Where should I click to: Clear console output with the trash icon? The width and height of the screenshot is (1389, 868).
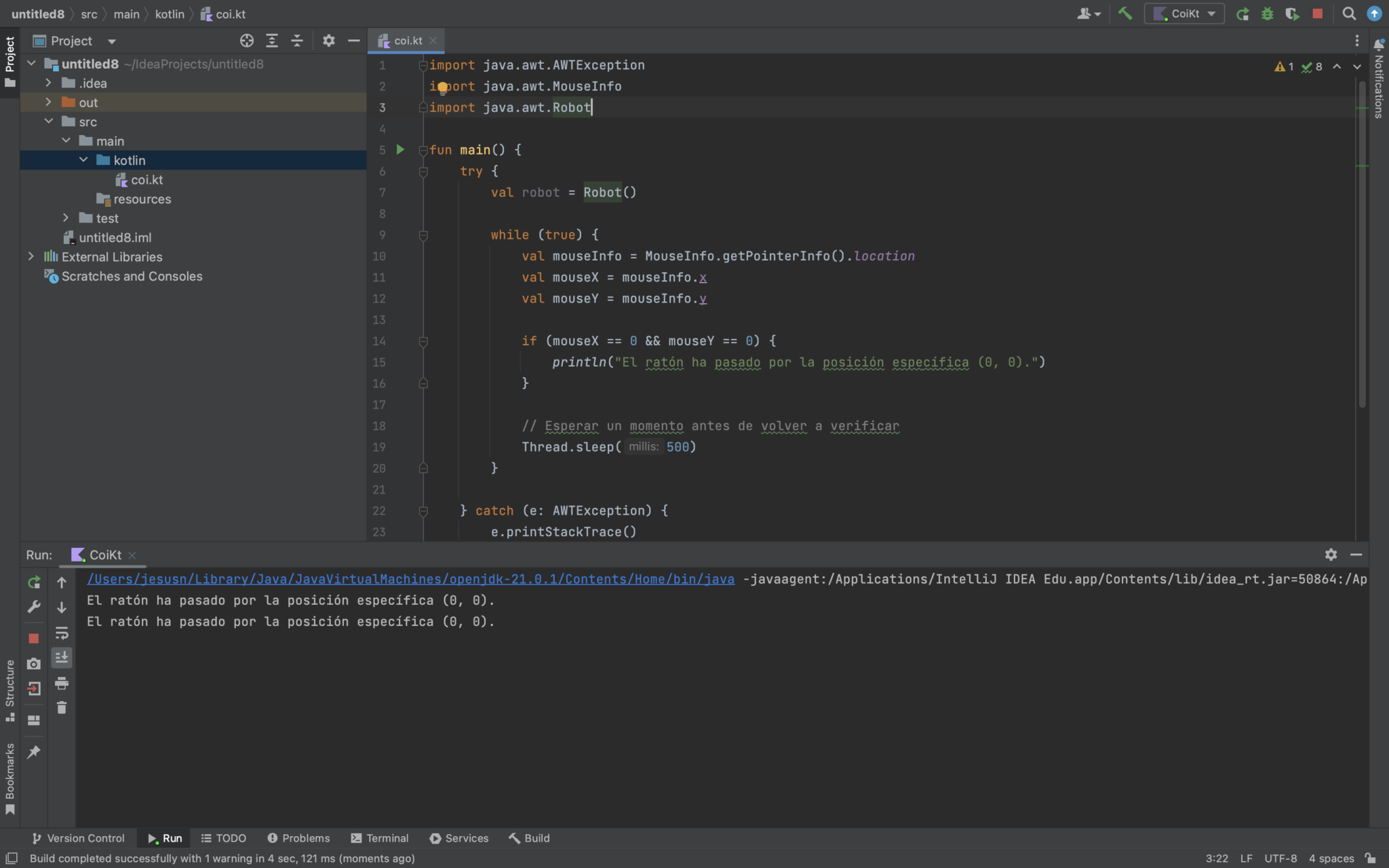coord(62,707)
